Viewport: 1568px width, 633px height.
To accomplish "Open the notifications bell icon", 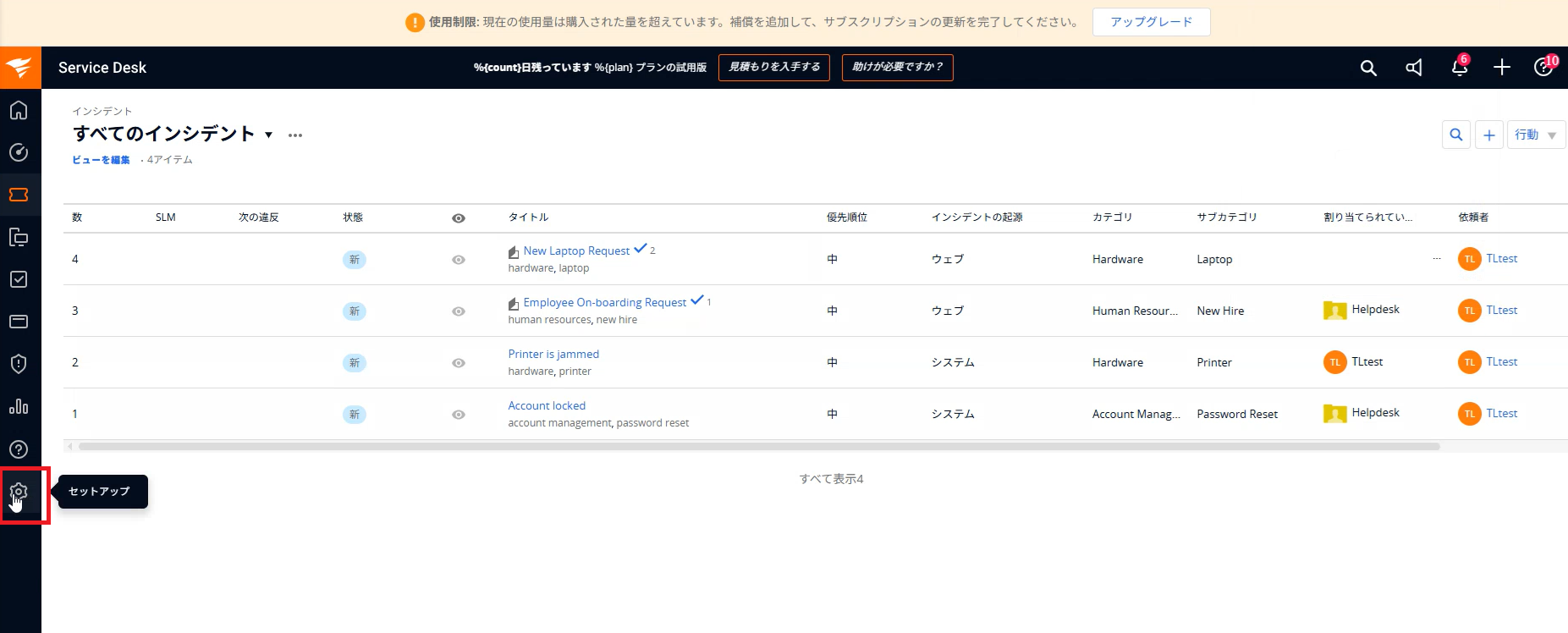I will tap(1460, 68).
